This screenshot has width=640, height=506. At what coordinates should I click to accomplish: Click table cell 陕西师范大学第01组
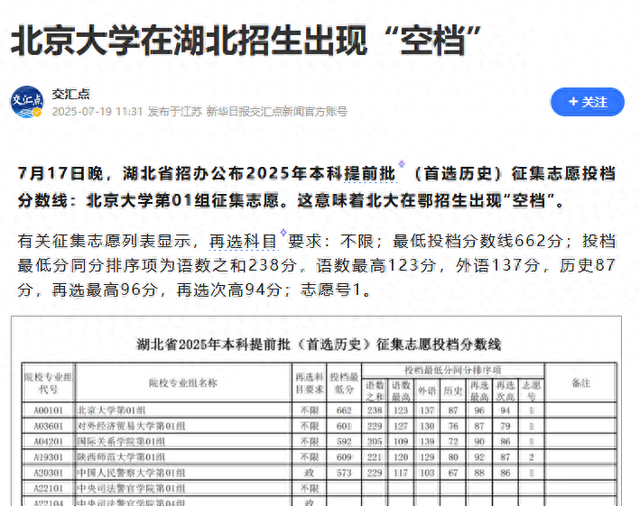tap(183, 457)
